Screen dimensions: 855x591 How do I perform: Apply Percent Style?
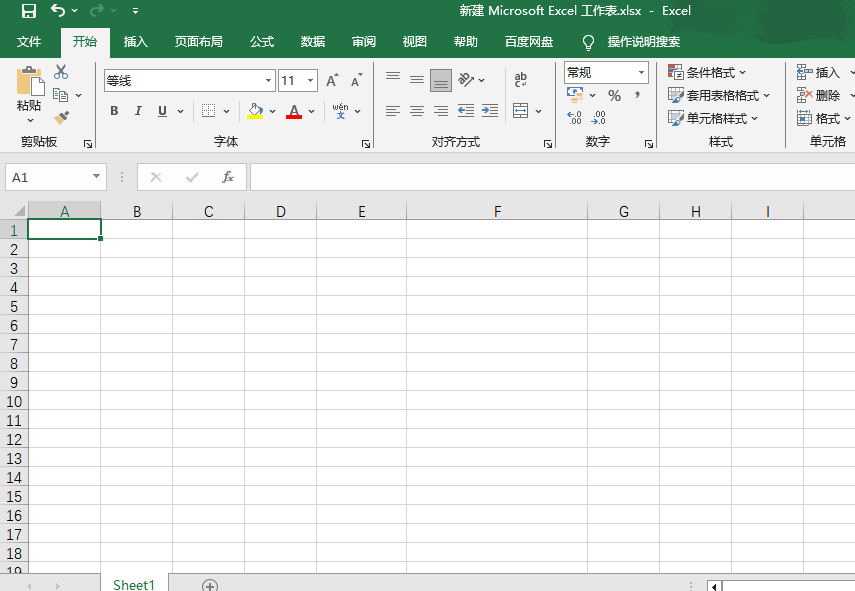click(x=615, y=95)
